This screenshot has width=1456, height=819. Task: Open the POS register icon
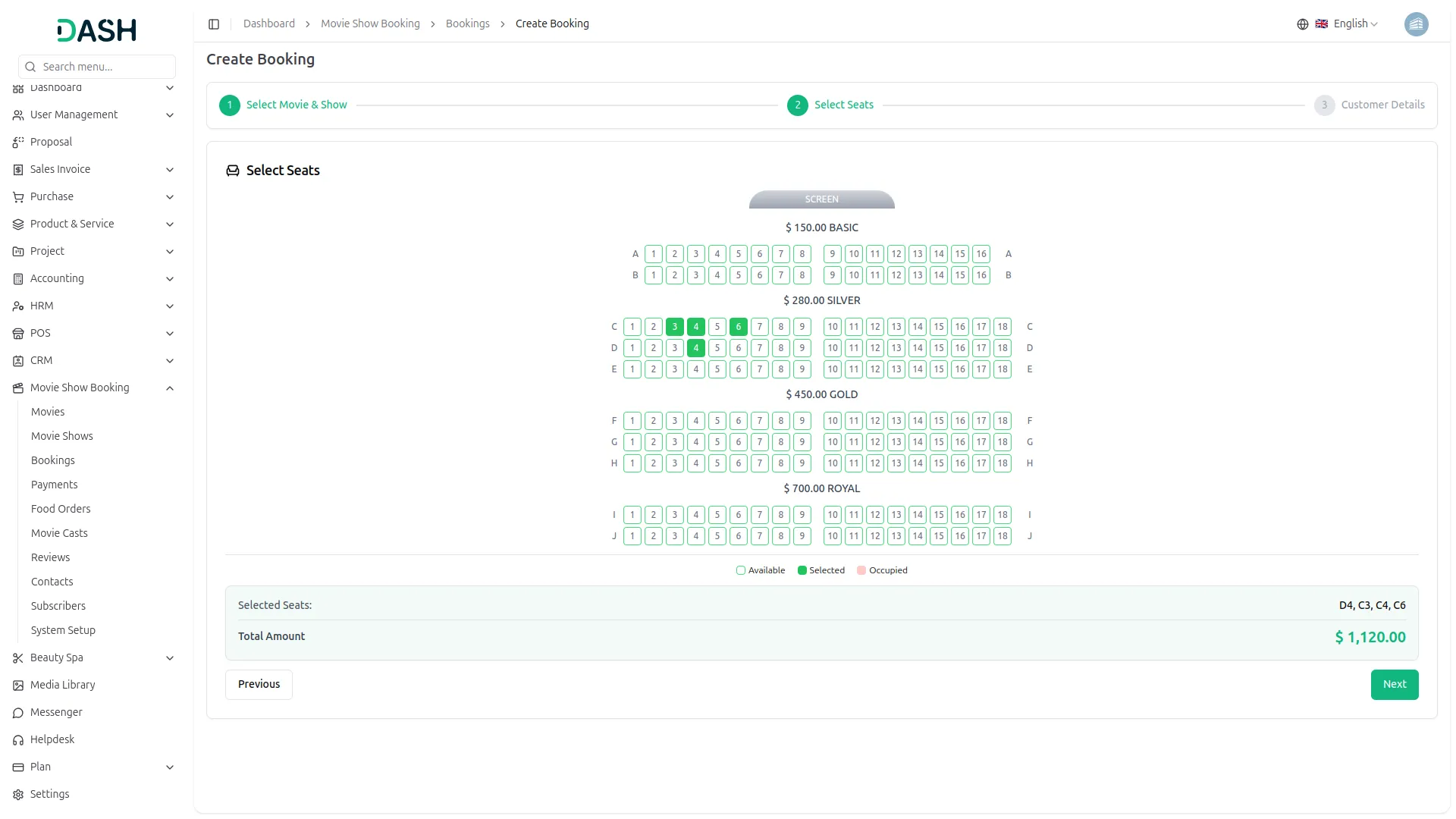click(17, 334)
